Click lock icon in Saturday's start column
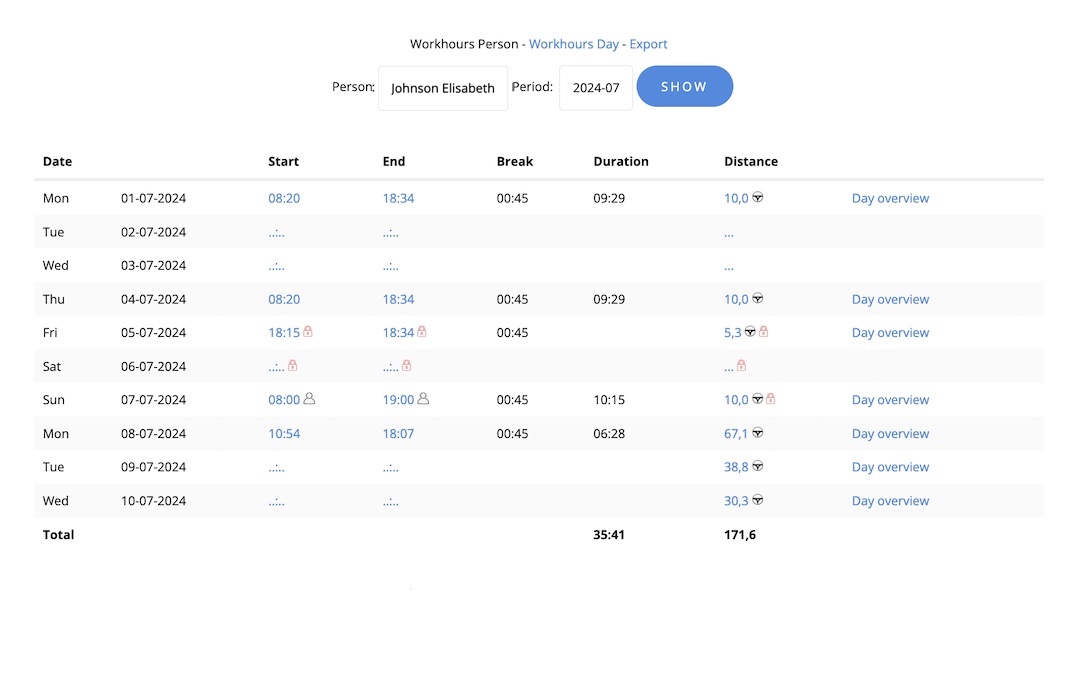 (293, 366)
